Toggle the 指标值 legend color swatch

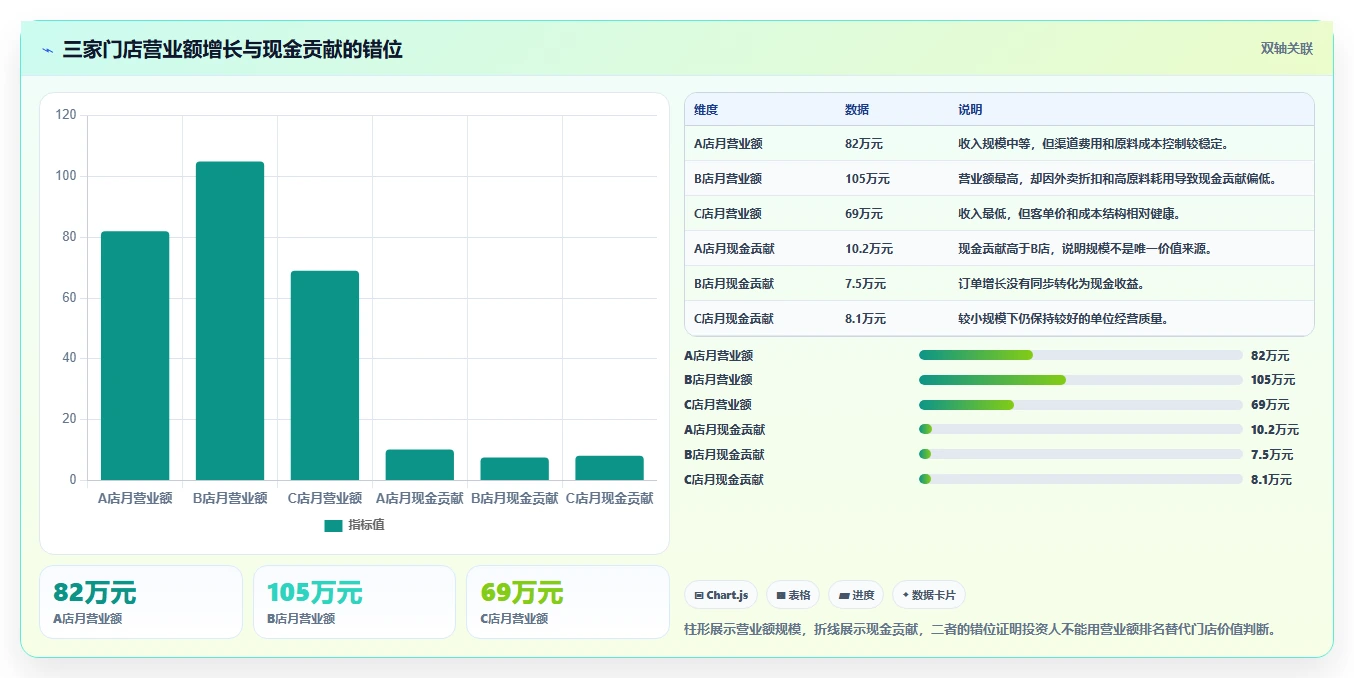333,525
